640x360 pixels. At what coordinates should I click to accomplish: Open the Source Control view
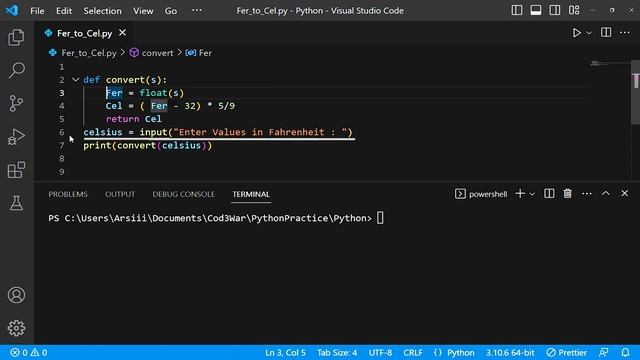click(16, 103)
